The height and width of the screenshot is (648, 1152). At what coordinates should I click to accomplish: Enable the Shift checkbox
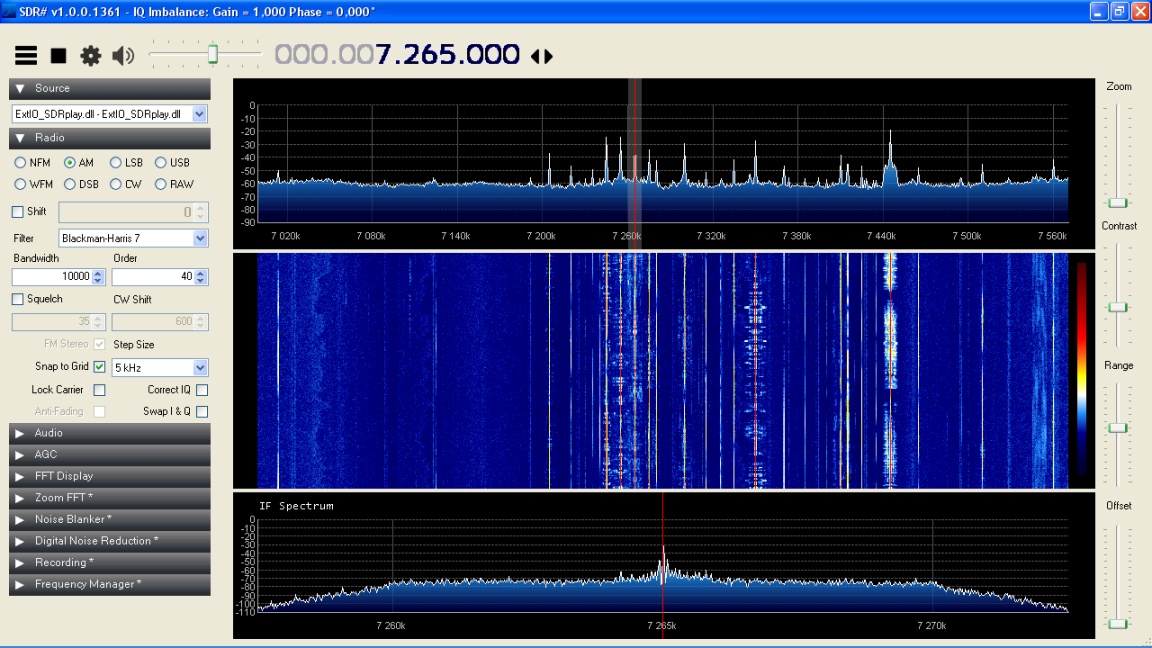[18, 212]
